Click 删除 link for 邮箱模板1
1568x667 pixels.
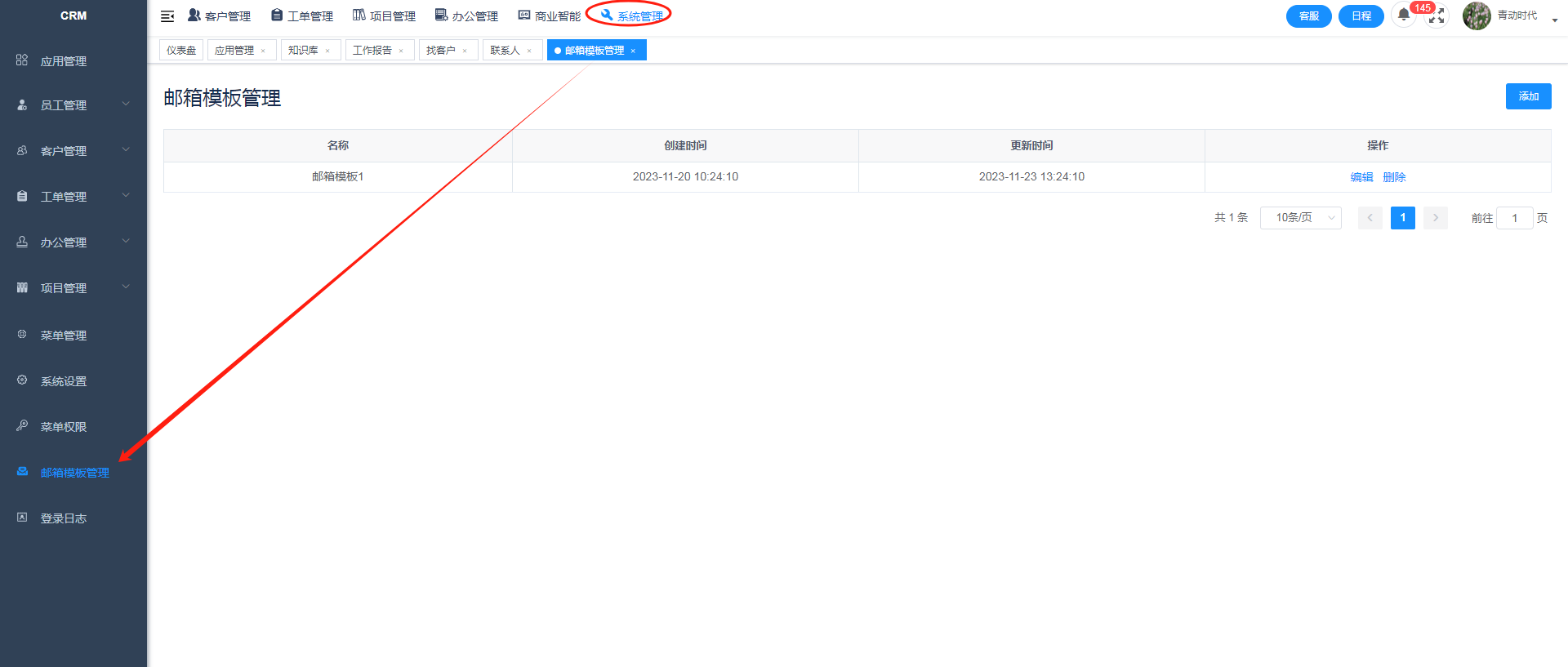[1394, 177]
